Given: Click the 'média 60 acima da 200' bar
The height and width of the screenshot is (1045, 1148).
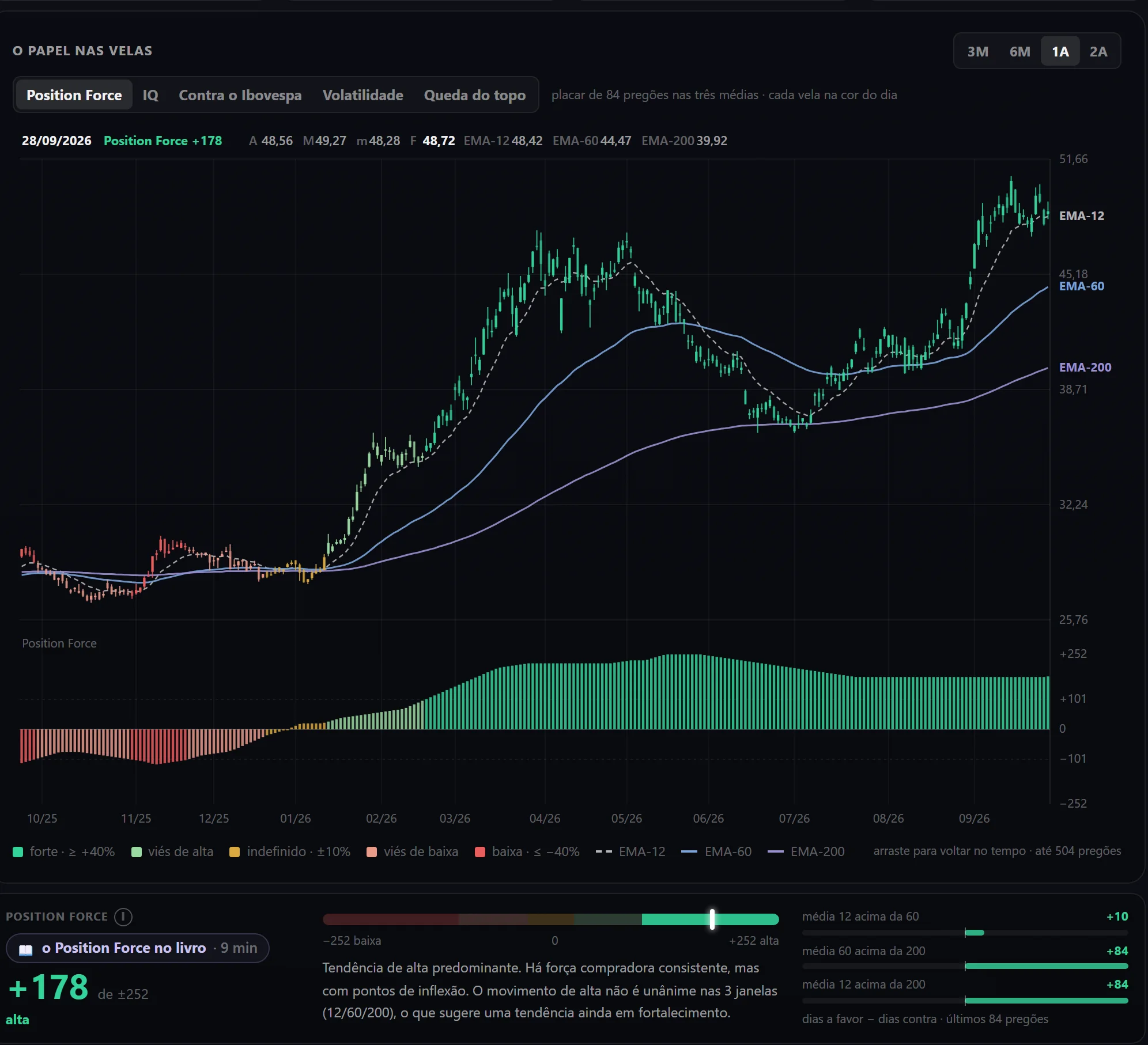Looking at the screenshot, I should [965, 966].
